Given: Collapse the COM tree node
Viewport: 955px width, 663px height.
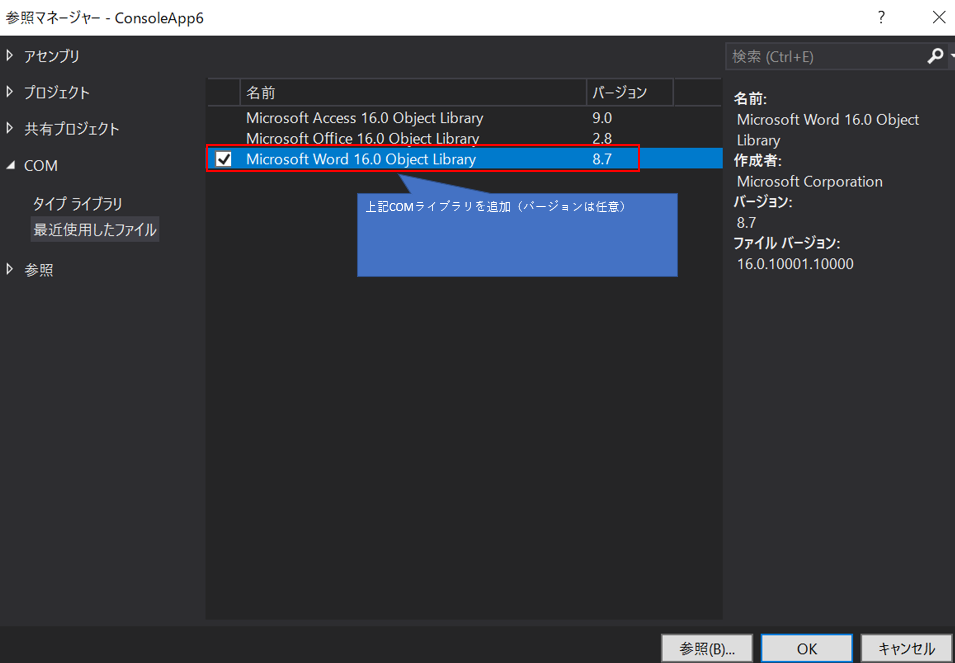Looking at the screenshot, I should [10, 165].
